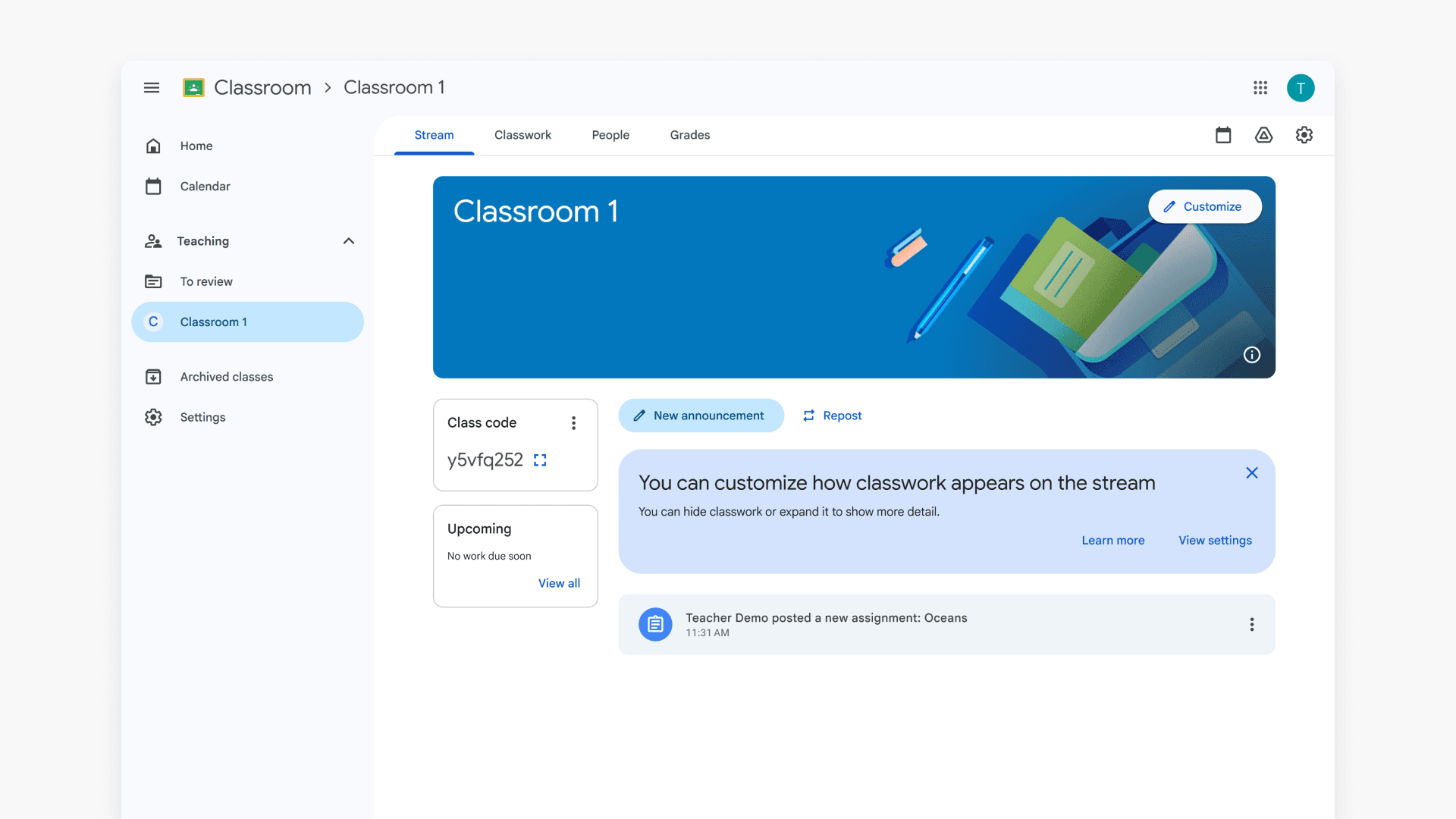The image size is (1456, 819).
Task: Click the banner info icon
Action: click(x=1252, y=355)
